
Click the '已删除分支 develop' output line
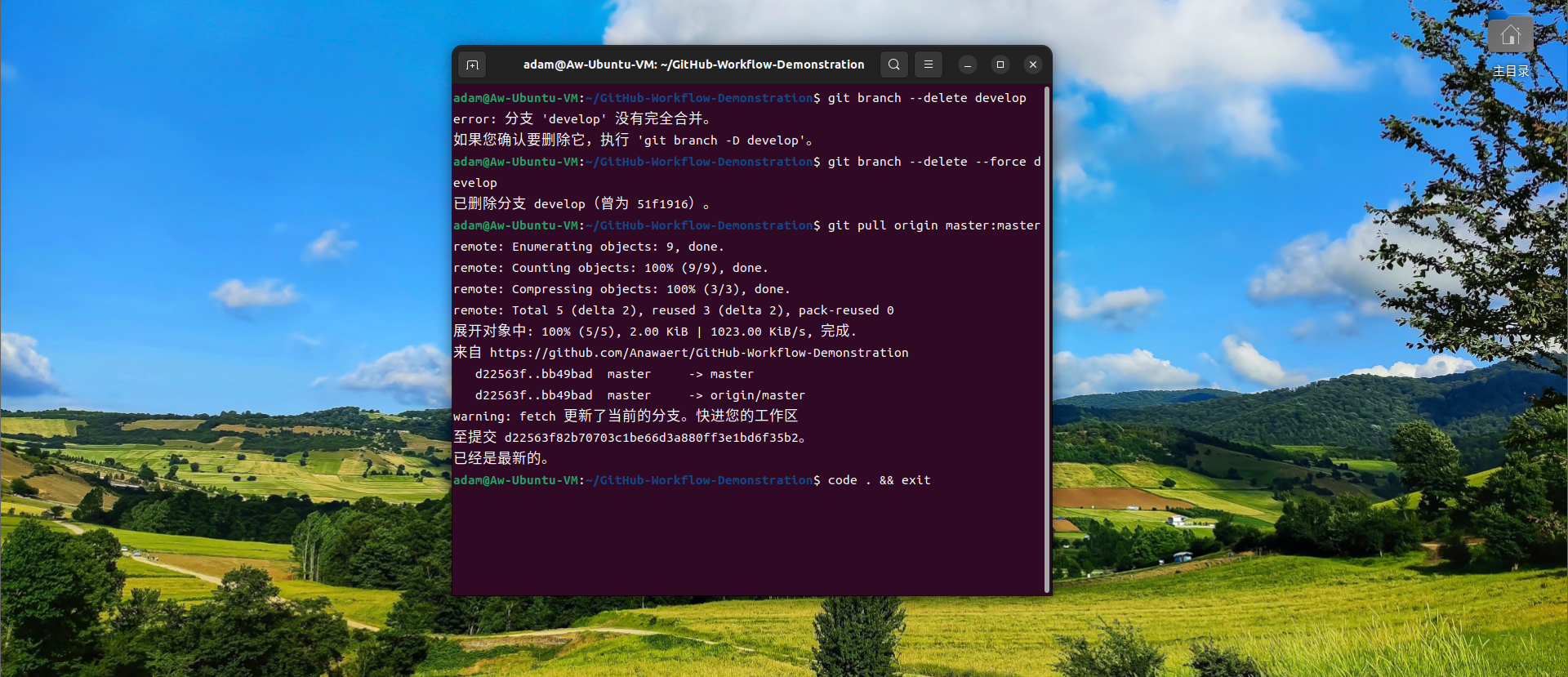pos(580,204)
